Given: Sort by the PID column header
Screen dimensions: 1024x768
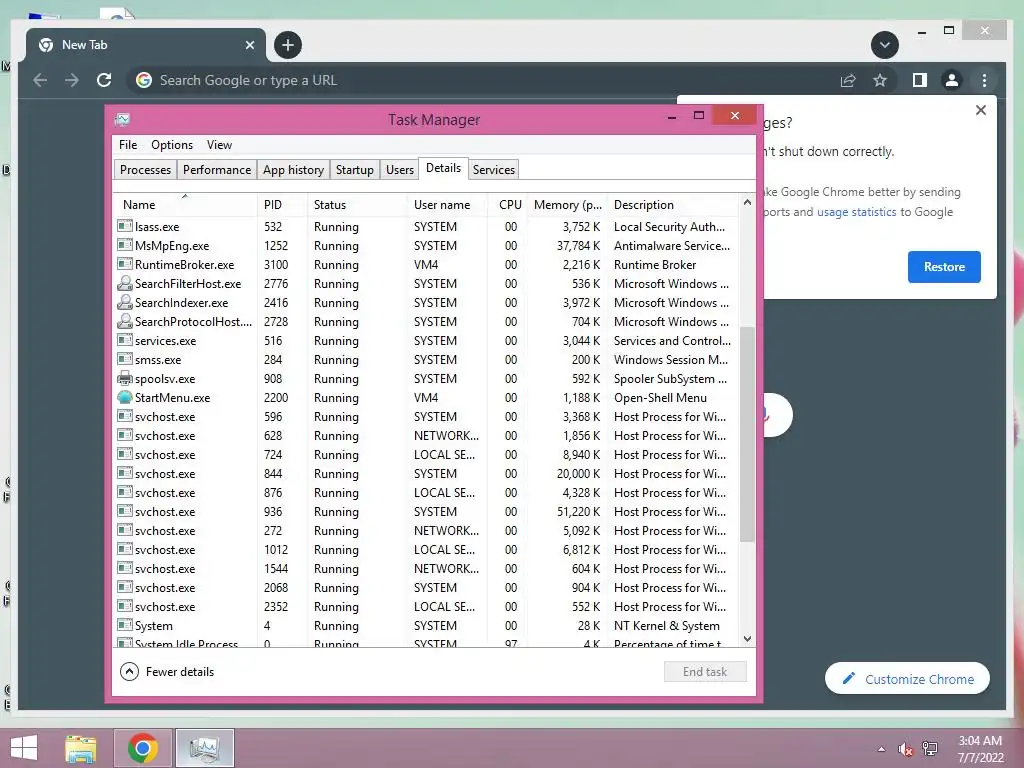Looking at the screenshot, I should click(x=282, y=204).
